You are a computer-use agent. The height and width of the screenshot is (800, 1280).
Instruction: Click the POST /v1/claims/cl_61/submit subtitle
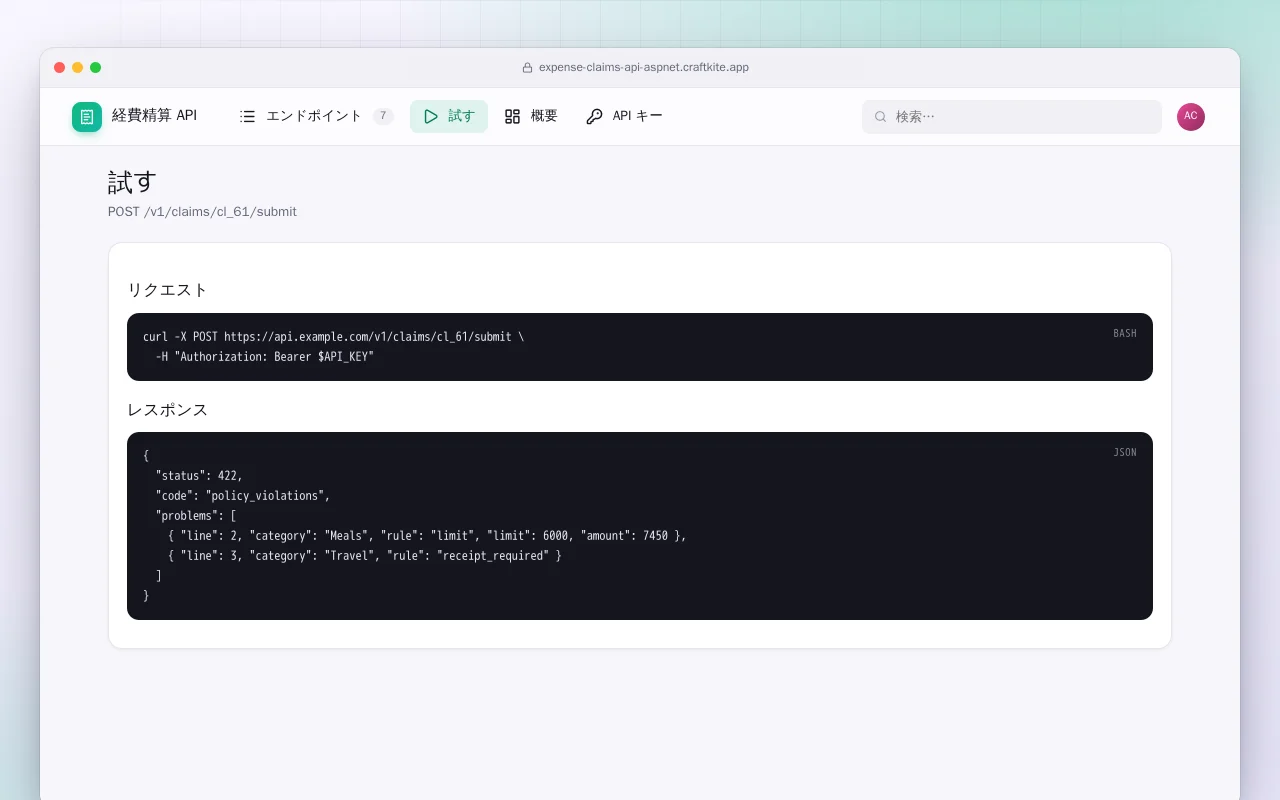[x=202, y=212]
